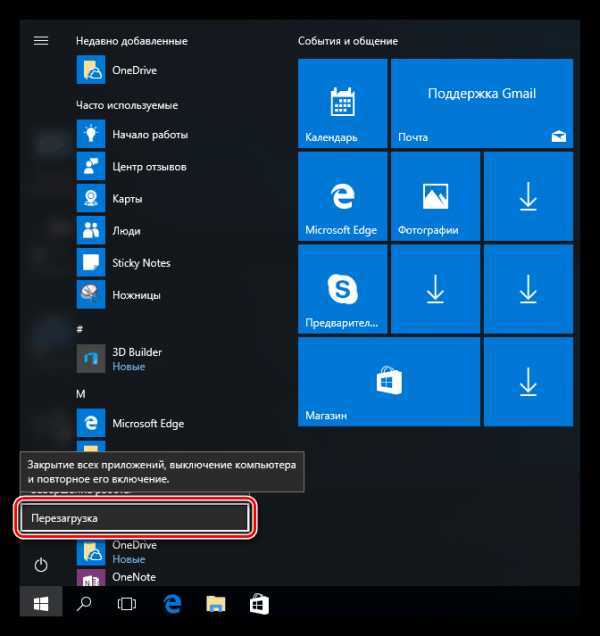Launch Sticky Notes
Viewport: 600px width, 636px height.
pos(124,262)
